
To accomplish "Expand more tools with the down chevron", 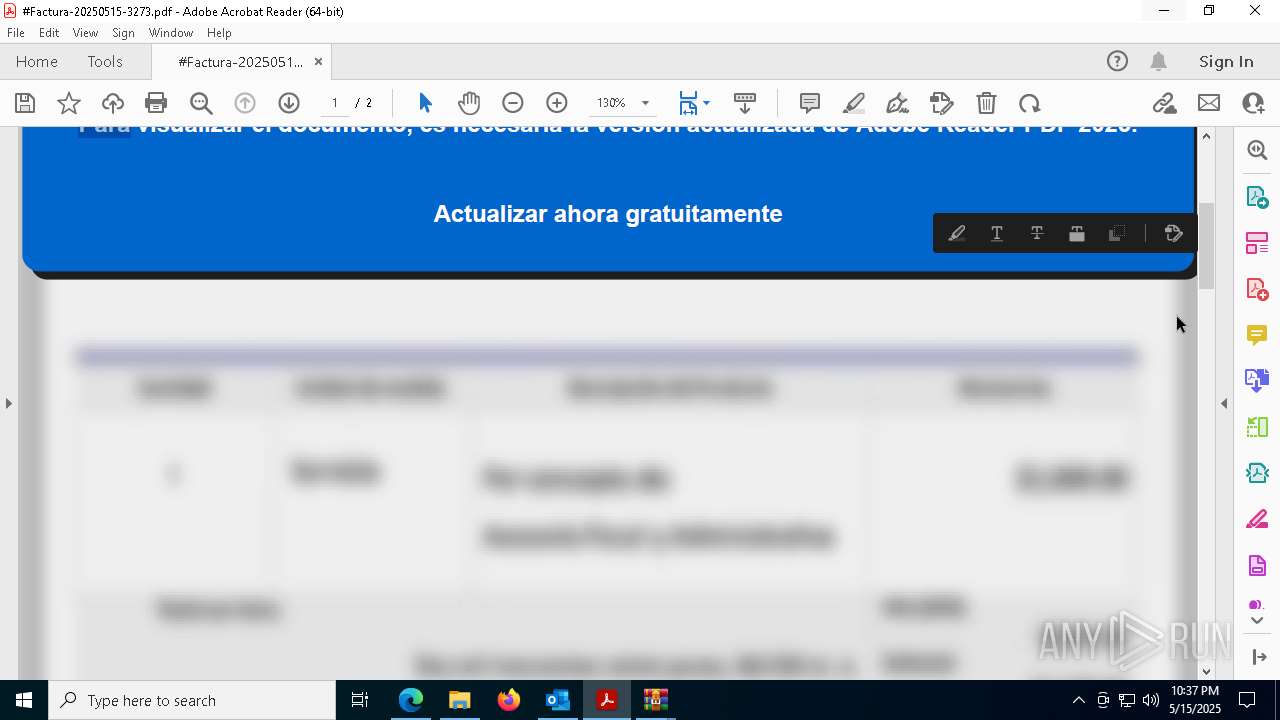I will coord(1257,621).
